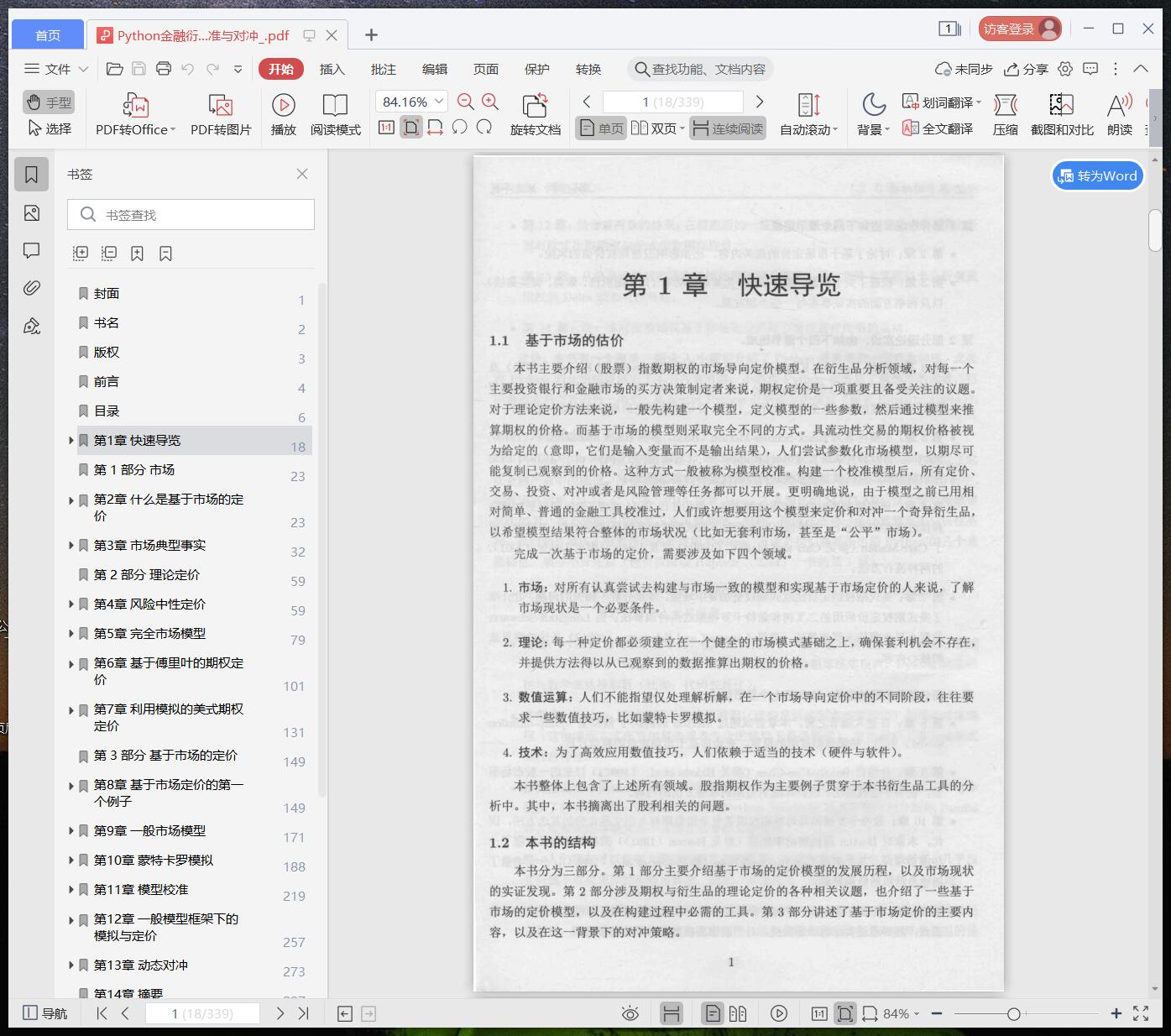1171x1036 pixels.
Task: Fit page to width
Action: [x=435, y=128]
